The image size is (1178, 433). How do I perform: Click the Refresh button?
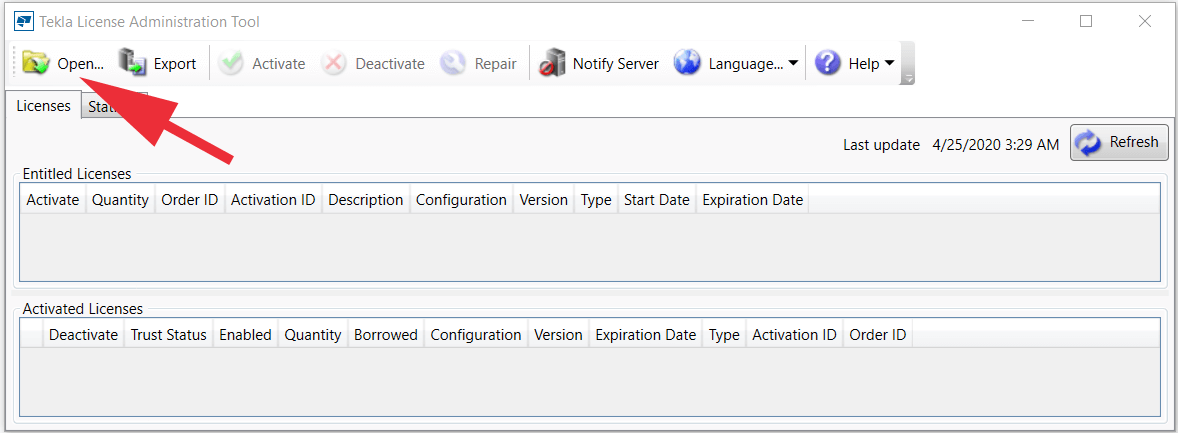point(1119,142)
